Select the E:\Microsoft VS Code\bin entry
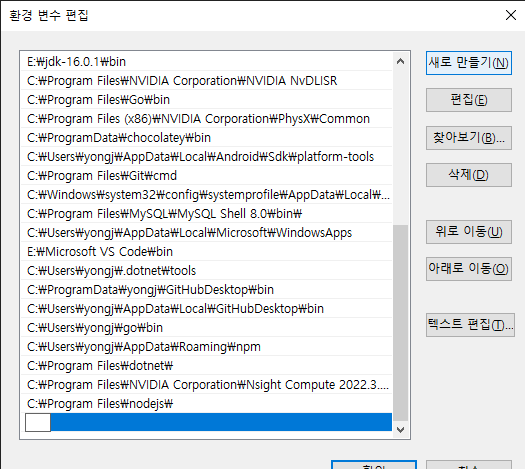The width and height of the screenshot is (525, 469). 207,252
